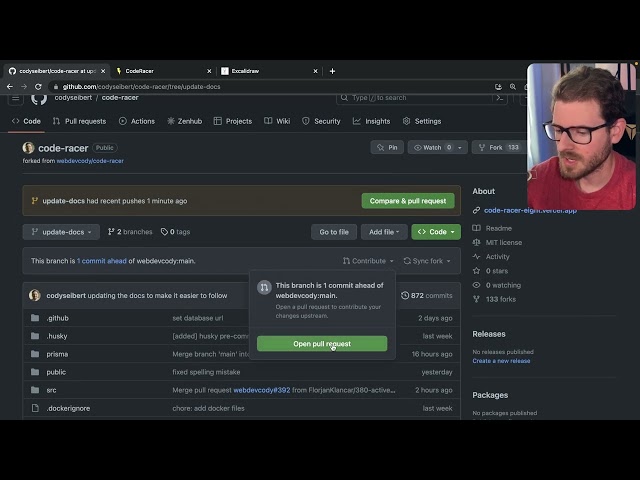Expand the Add file dropdown
This screenshot has width=640, height=480.
click(384, 232)
